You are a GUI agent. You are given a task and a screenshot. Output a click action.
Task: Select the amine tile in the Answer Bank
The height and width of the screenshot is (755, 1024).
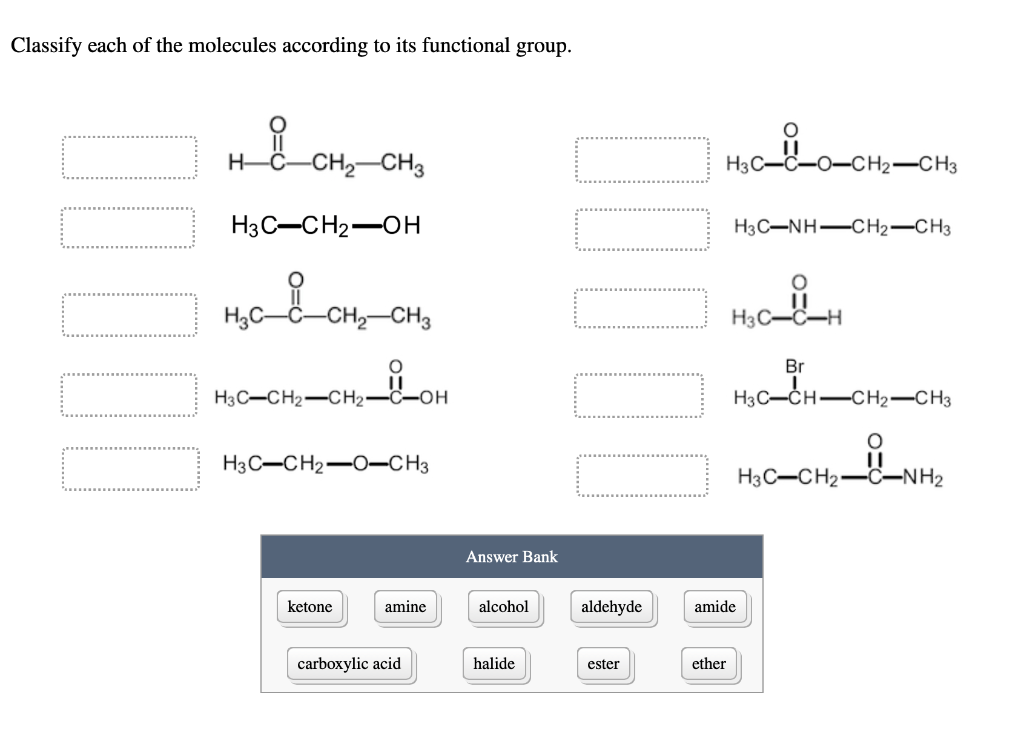405,606
